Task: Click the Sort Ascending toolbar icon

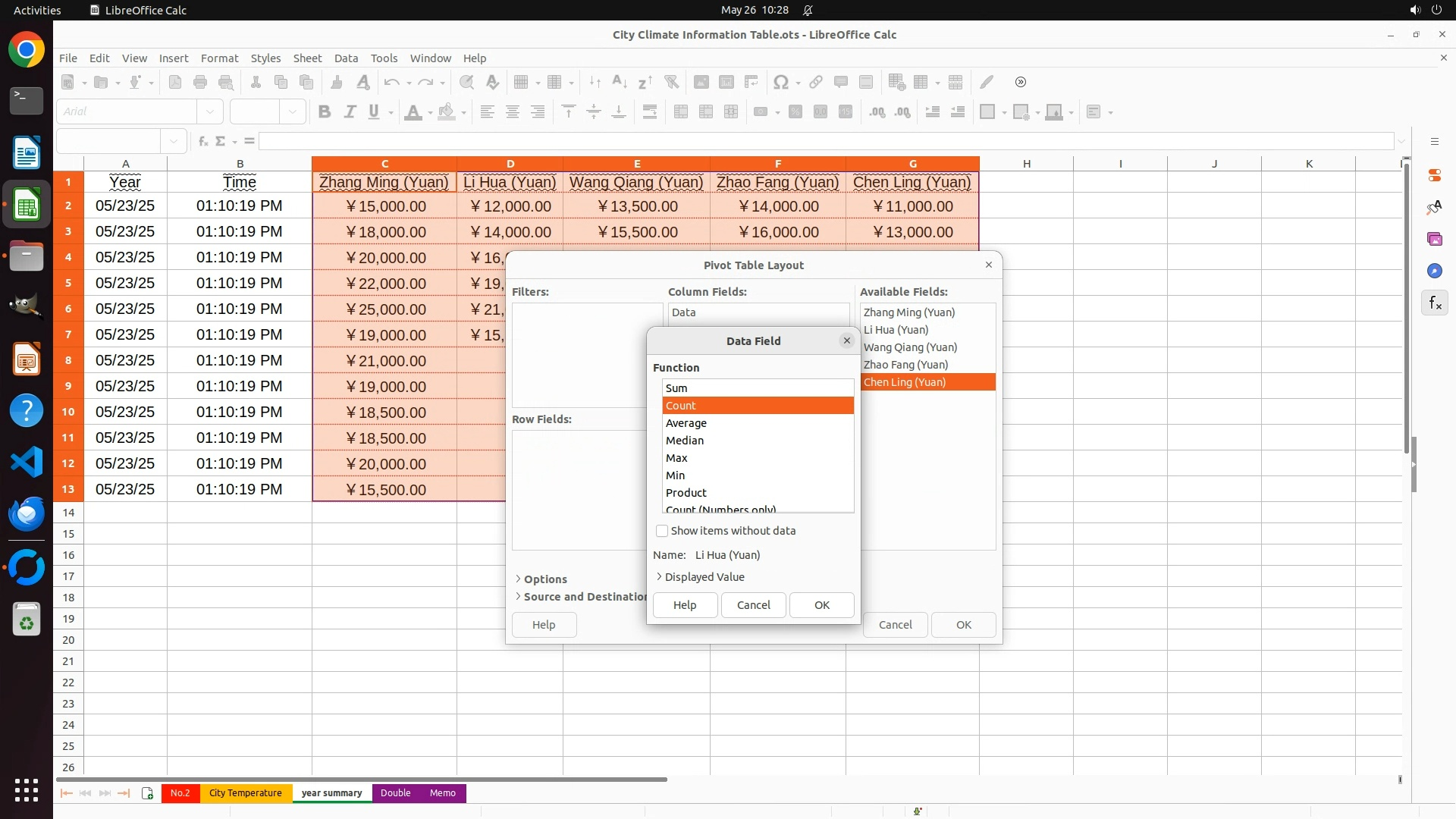Action: (619, 82)
